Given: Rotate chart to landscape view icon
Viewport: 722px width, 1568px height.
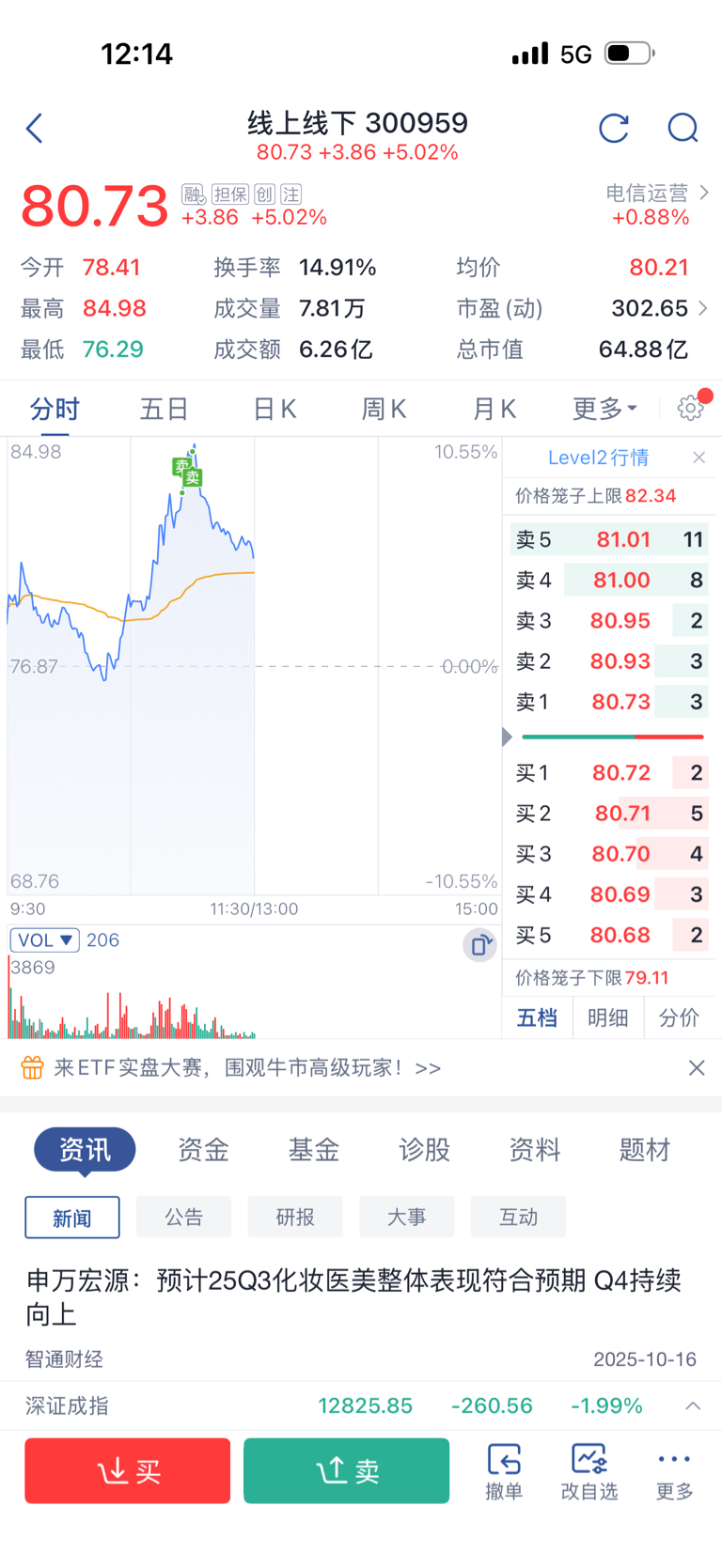Looking at the screenshot, I should [x=479, y=945].
